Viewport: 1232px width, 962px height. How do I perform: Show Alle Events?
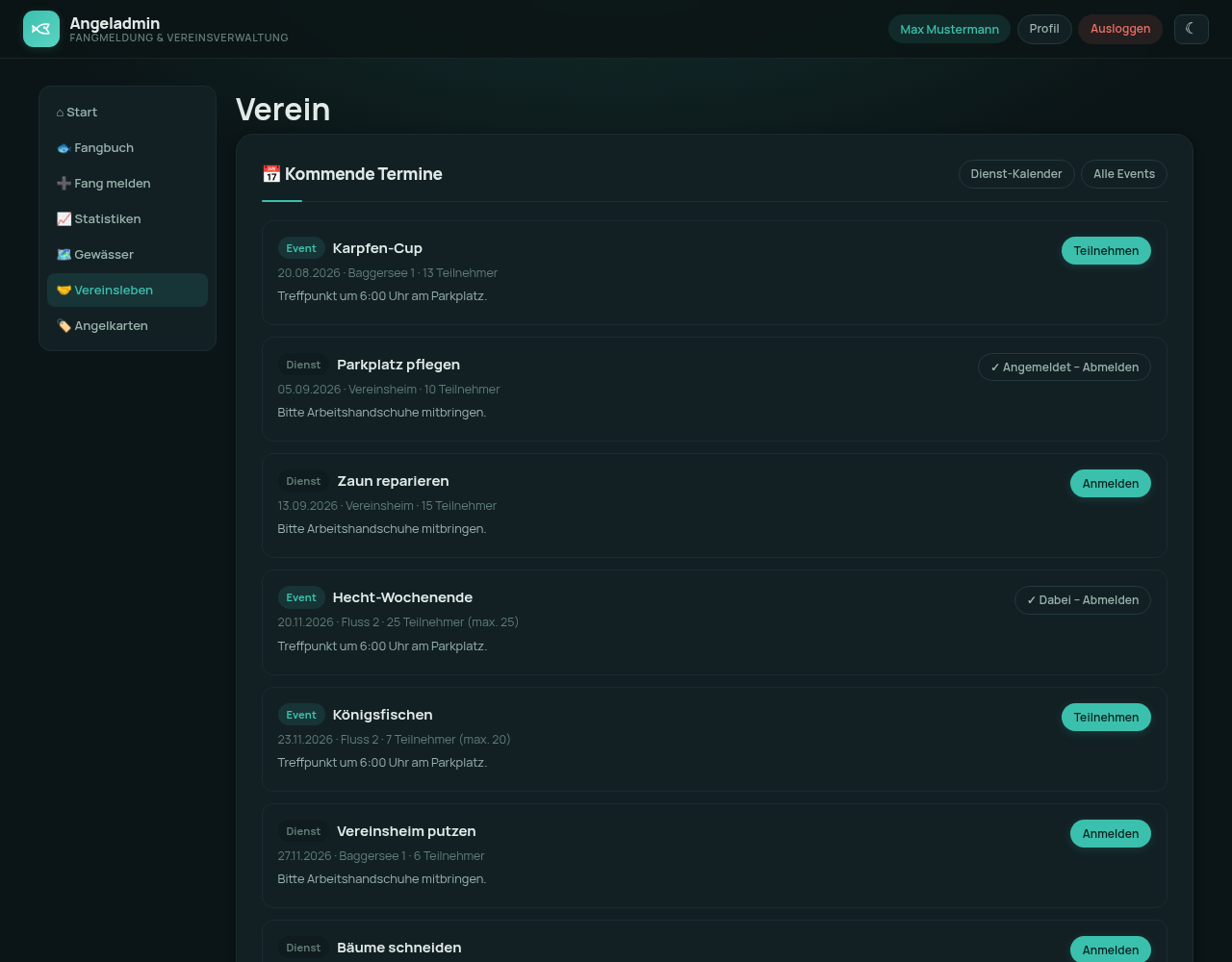pos(1124,174)
